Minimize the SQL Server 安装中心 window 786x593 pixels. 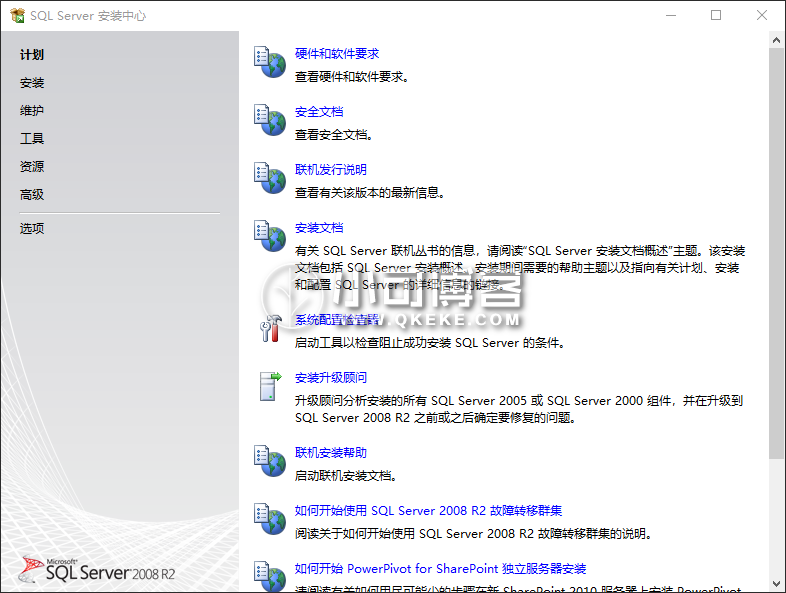(671, 16)
